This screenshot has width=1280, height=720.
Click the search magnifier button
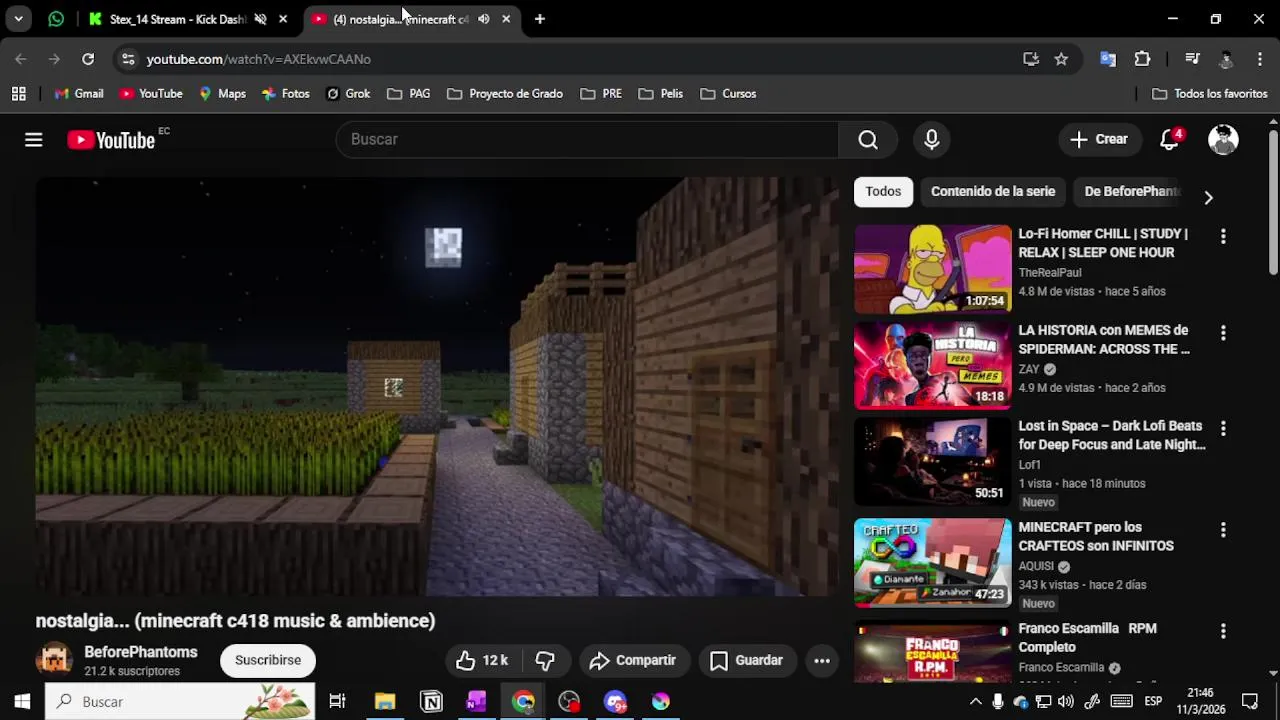coord(868,140)
